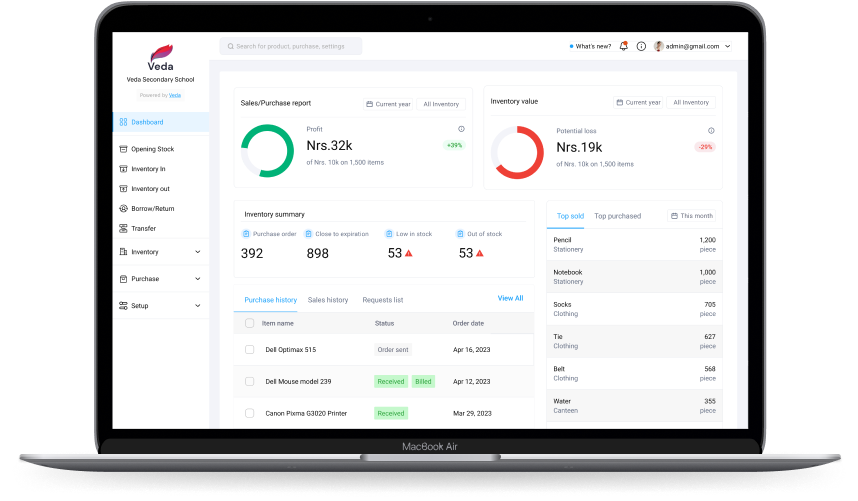This screenshot has width=858, height=501.
Task: Click the green Profit donut chart
Action: (267, 151)
